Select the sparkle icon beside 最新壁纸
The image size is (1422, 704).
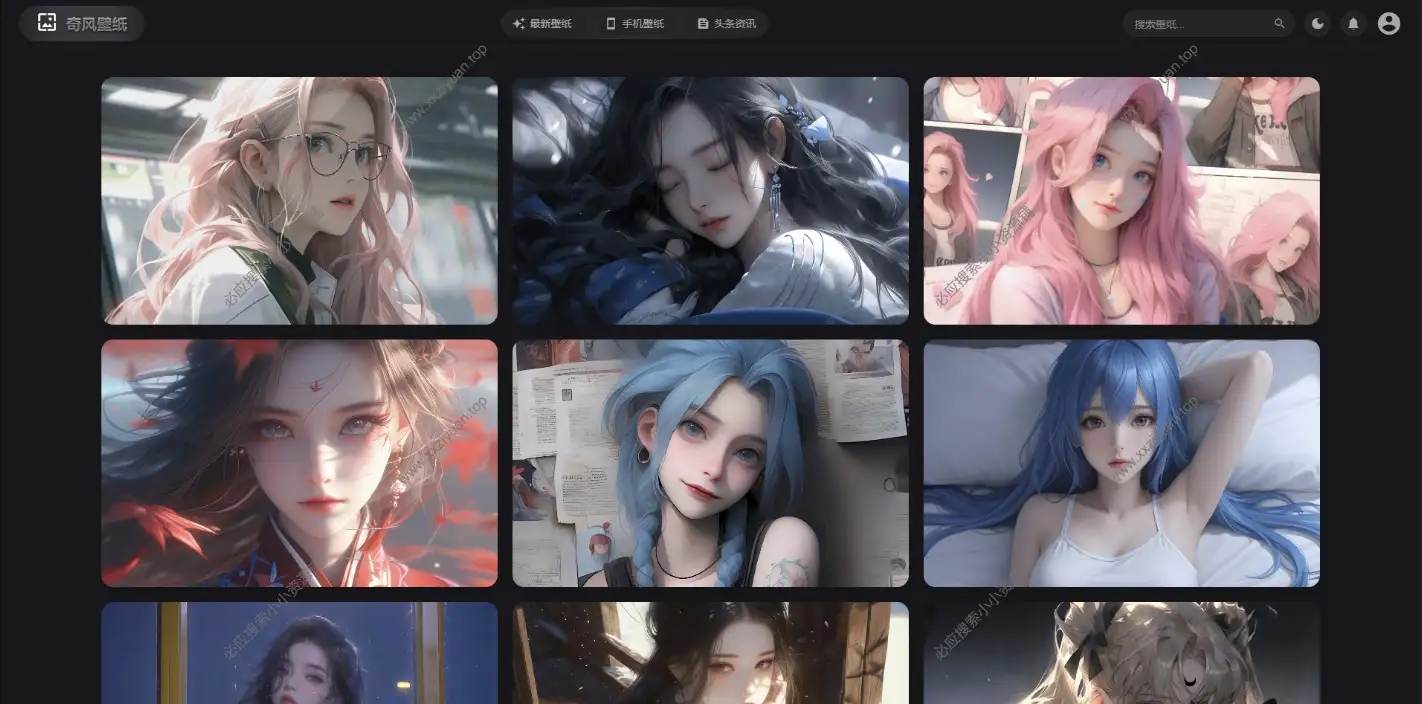point(519,23)
